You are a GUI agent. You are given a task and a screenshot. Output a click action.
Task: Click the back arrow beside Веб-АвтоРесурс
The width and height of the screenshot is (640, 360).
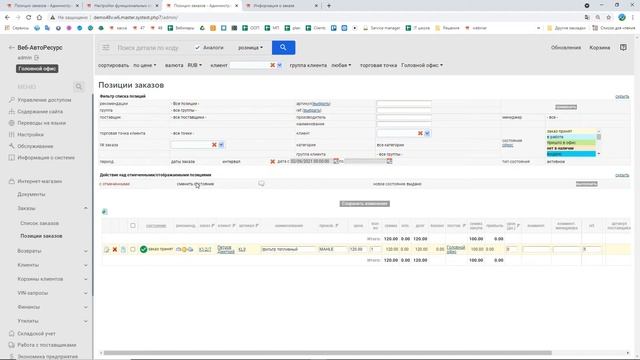coord(11,48)
